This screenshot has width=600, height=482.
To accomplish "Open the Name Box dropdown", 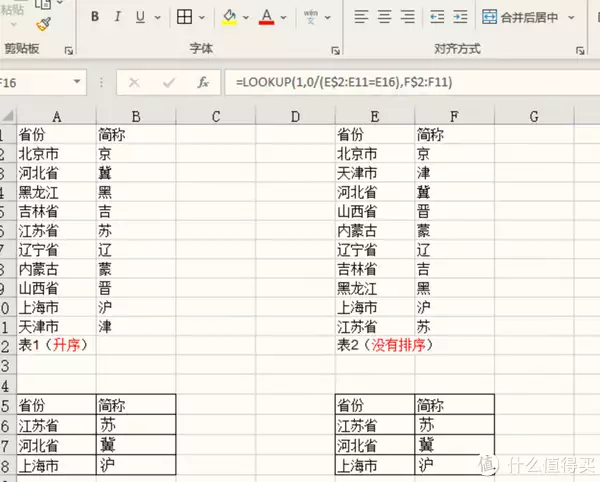I will coord(77,82).
